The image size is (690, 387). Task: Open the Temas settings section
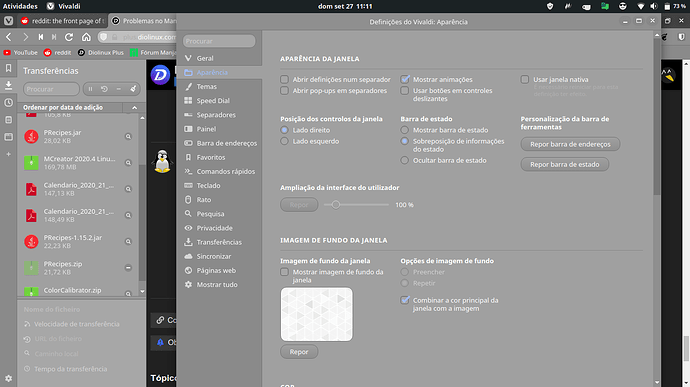tap(219, 86)
